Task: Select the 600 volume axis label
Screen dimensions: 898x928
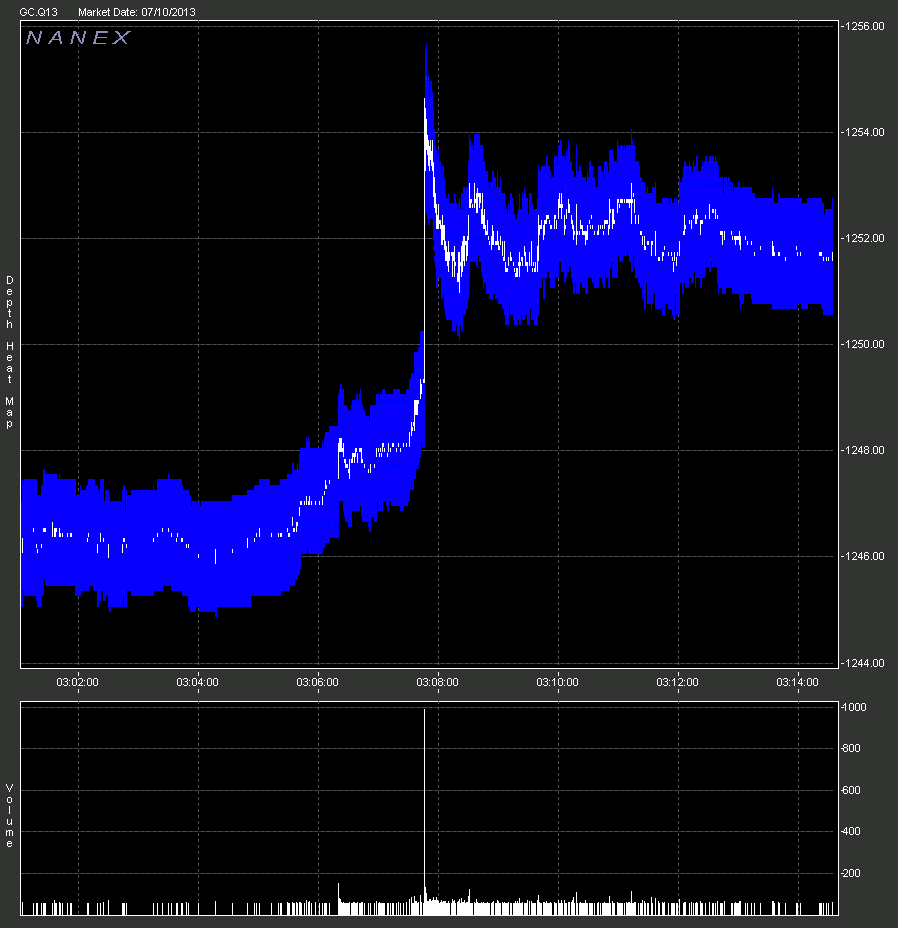Action: [x=853, y=790]
